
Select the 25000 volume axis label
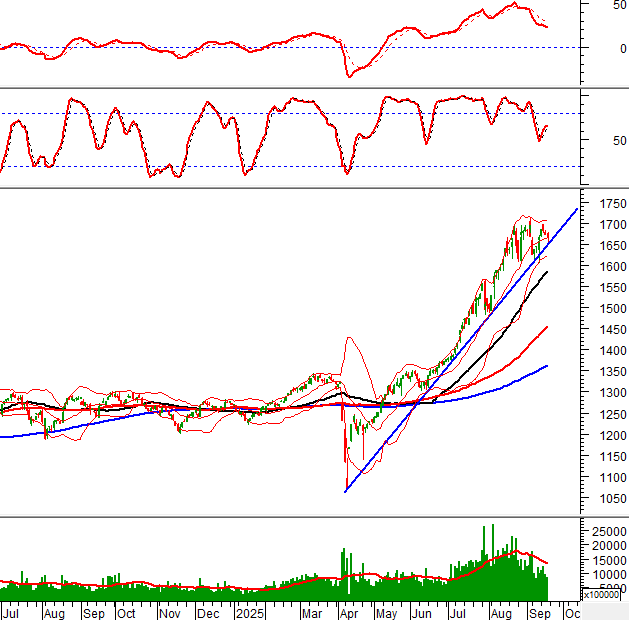pyautogui.click(x=609, y=532)
